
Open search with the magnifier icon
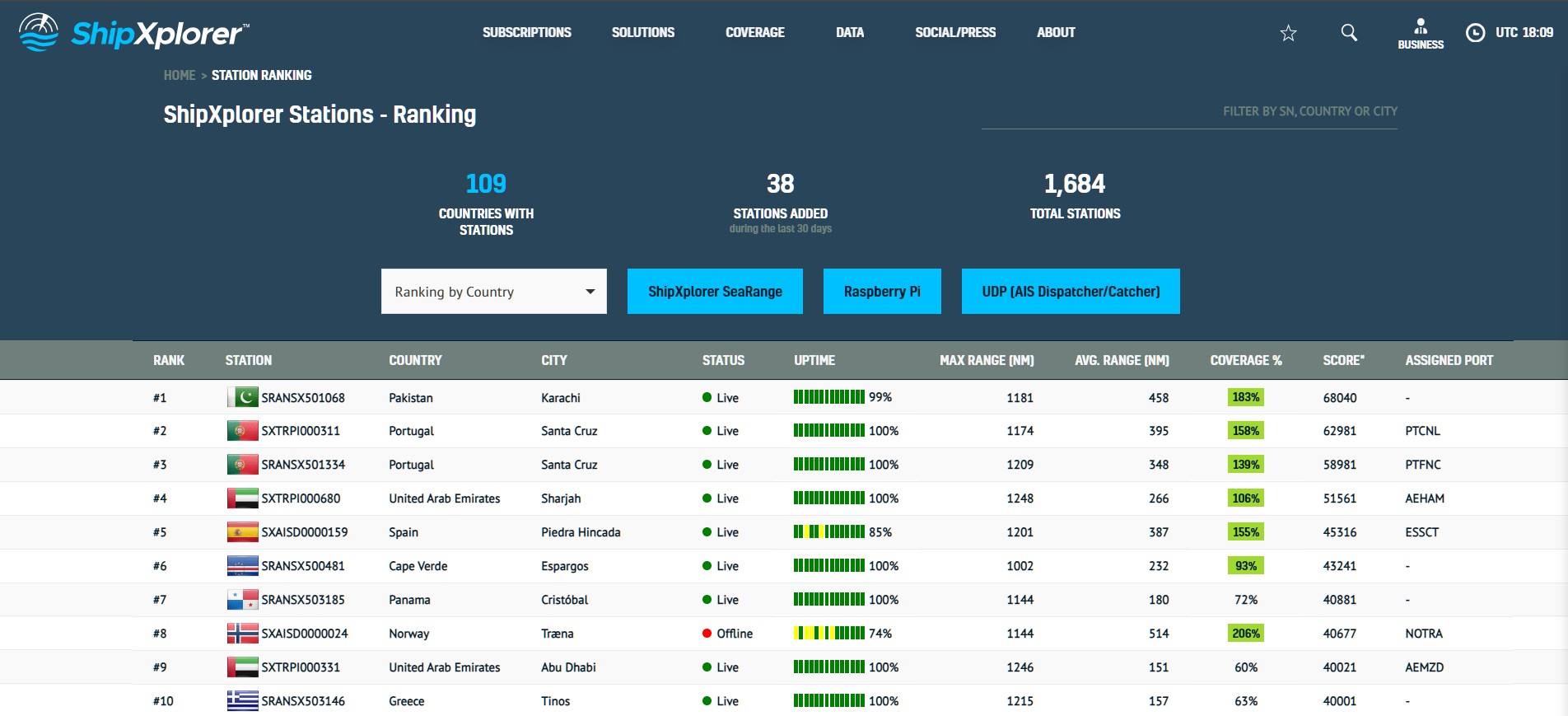pyautogui.click(x=1349, y=33)
